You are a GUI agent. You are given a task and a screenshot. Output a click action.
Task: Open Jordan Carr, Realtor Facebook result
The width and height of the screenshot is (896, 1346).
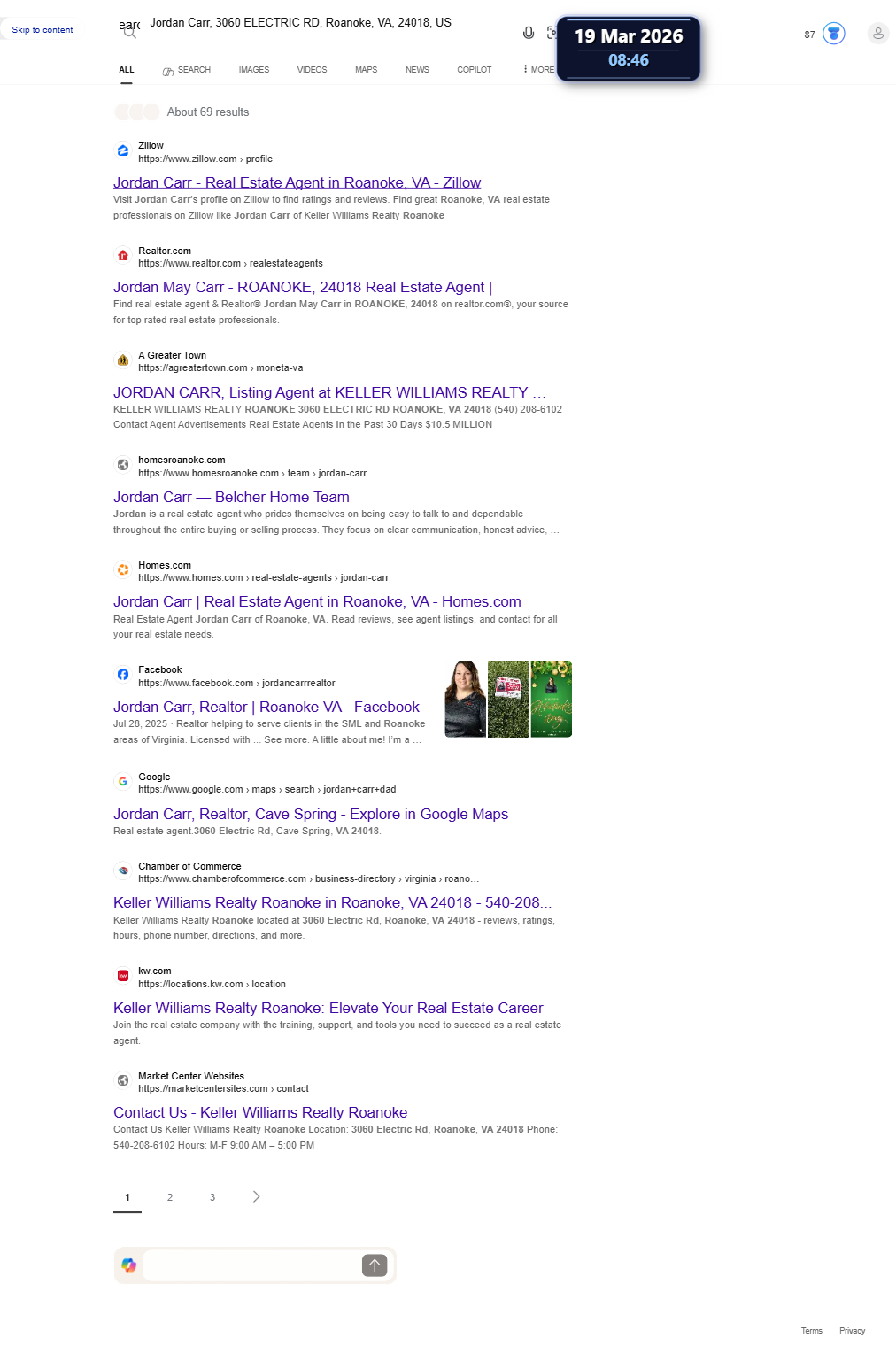[266, 707]
